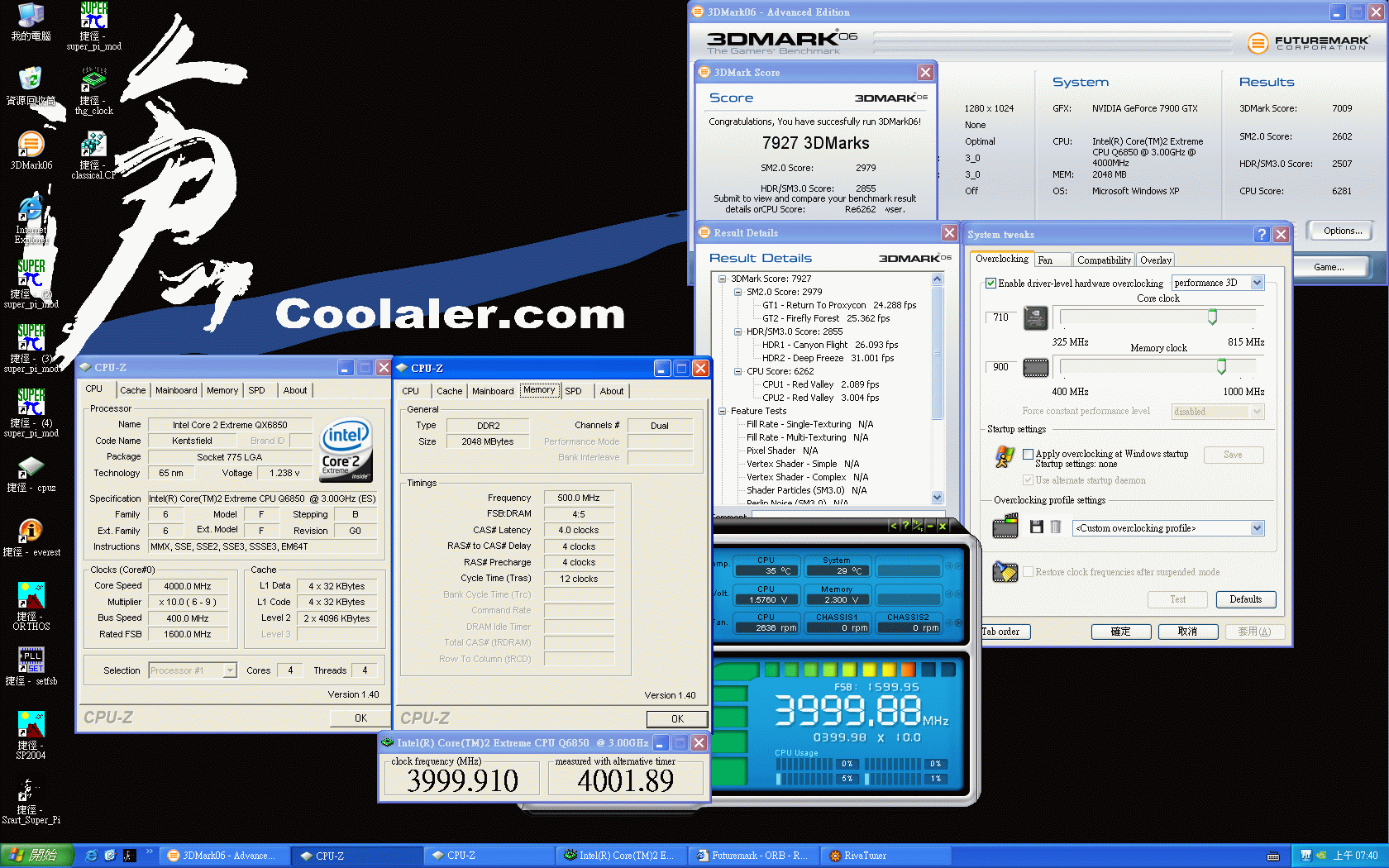Viewport: 1389px width, 868px height.
Task: Check Apply overclocking at Windows startup
Action: click(x=1028, y=454)
